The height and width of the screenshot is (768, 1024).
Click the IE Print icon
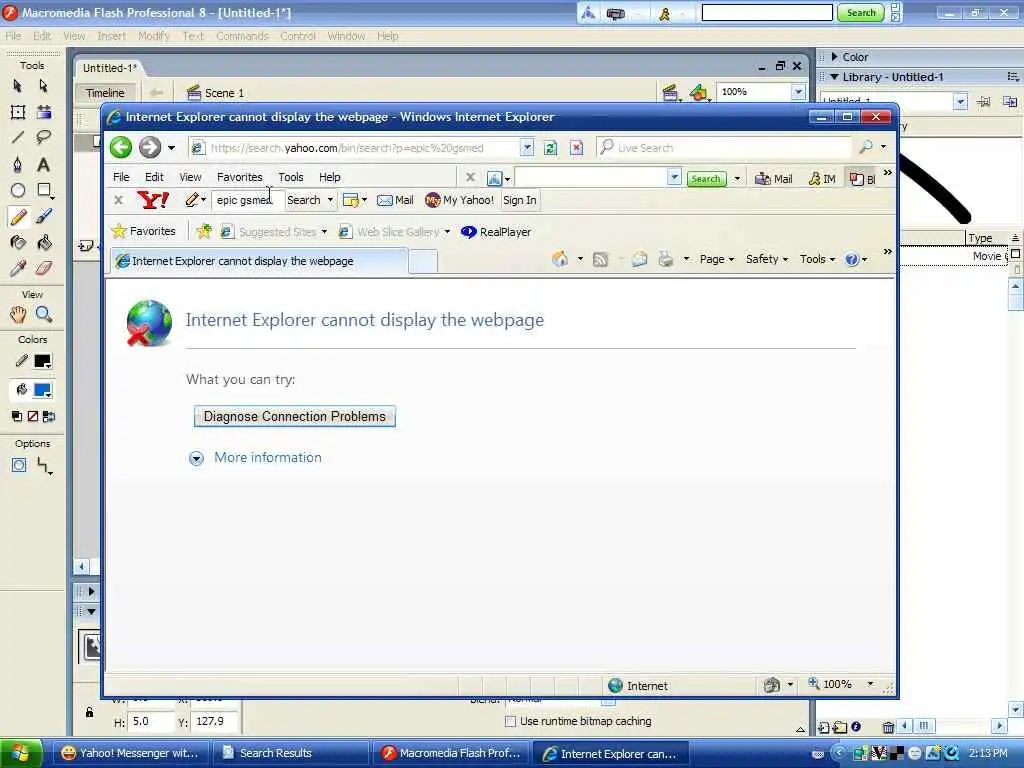tap(665, 259)
